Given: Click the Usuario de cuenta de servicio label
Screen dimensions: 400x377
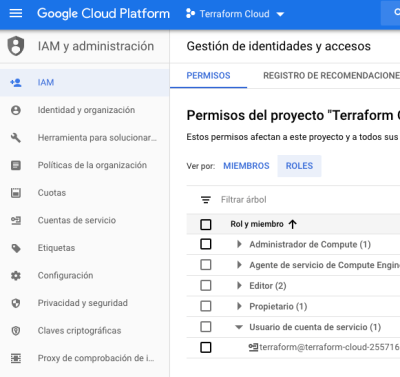Looking at the screenshot, I should pos(315,327).
